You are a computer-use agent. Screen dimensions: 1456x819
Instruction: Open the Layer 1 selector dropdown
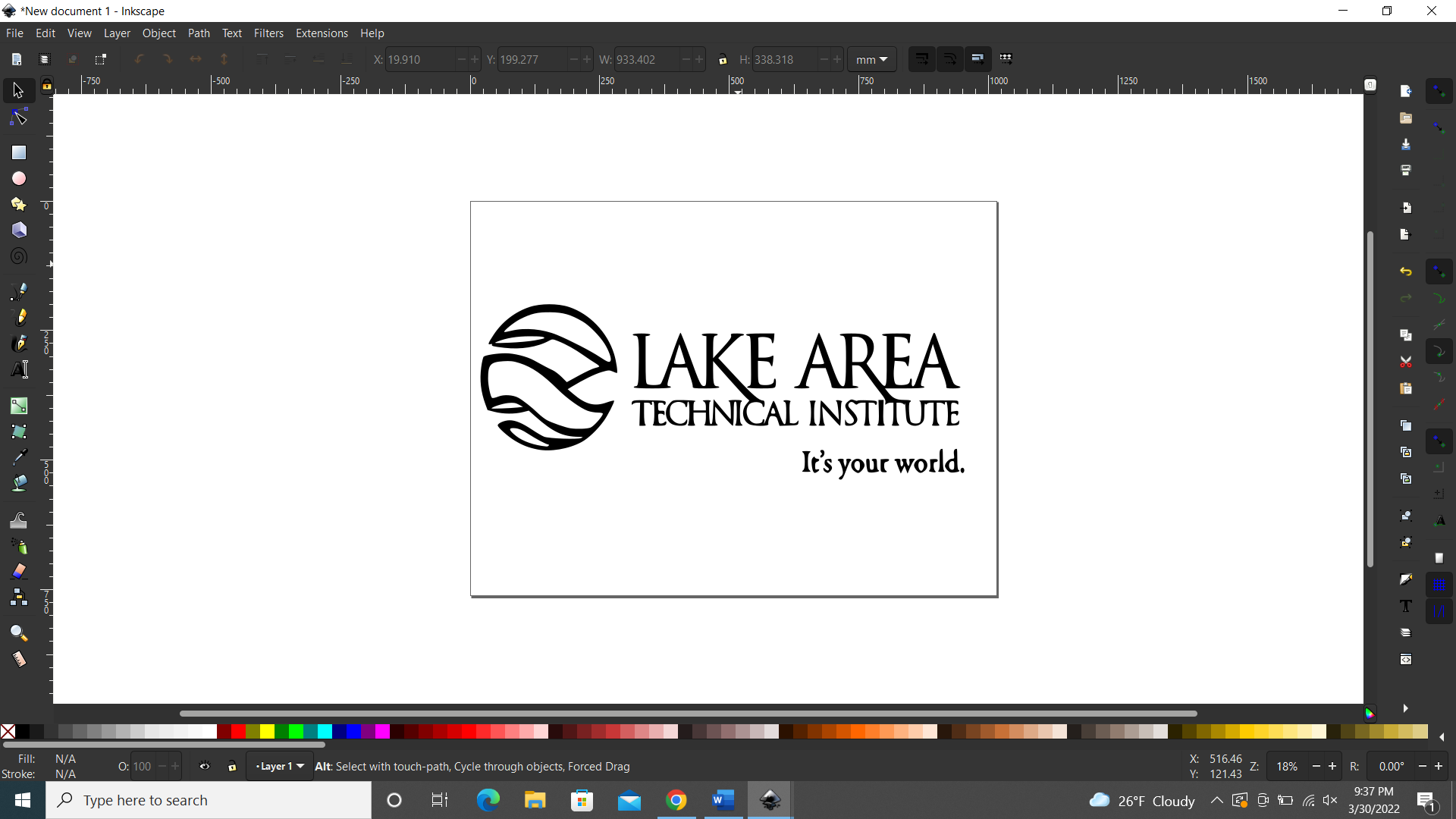pos(279,766)
